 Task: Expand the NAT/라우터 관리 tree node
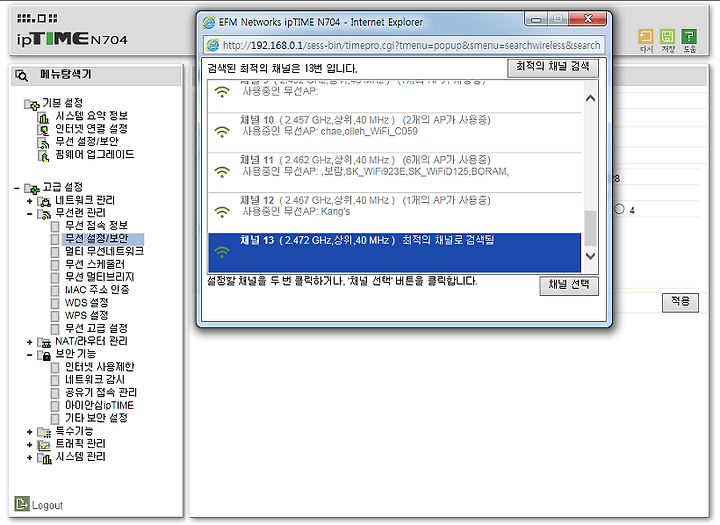pos(29,342)
